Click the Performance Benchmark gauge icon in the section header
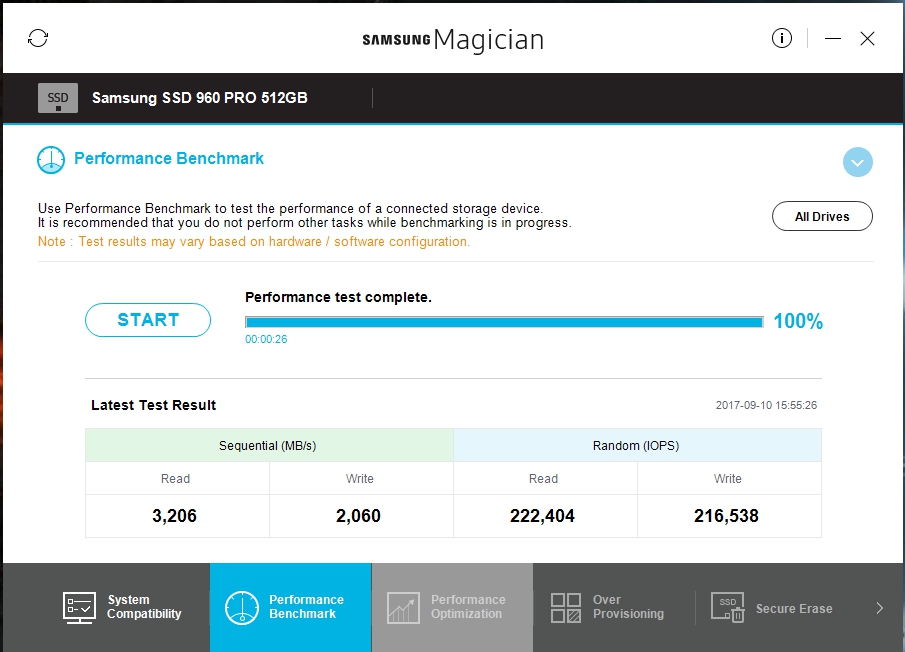905x652 pixels. click(x=51, y=160)
